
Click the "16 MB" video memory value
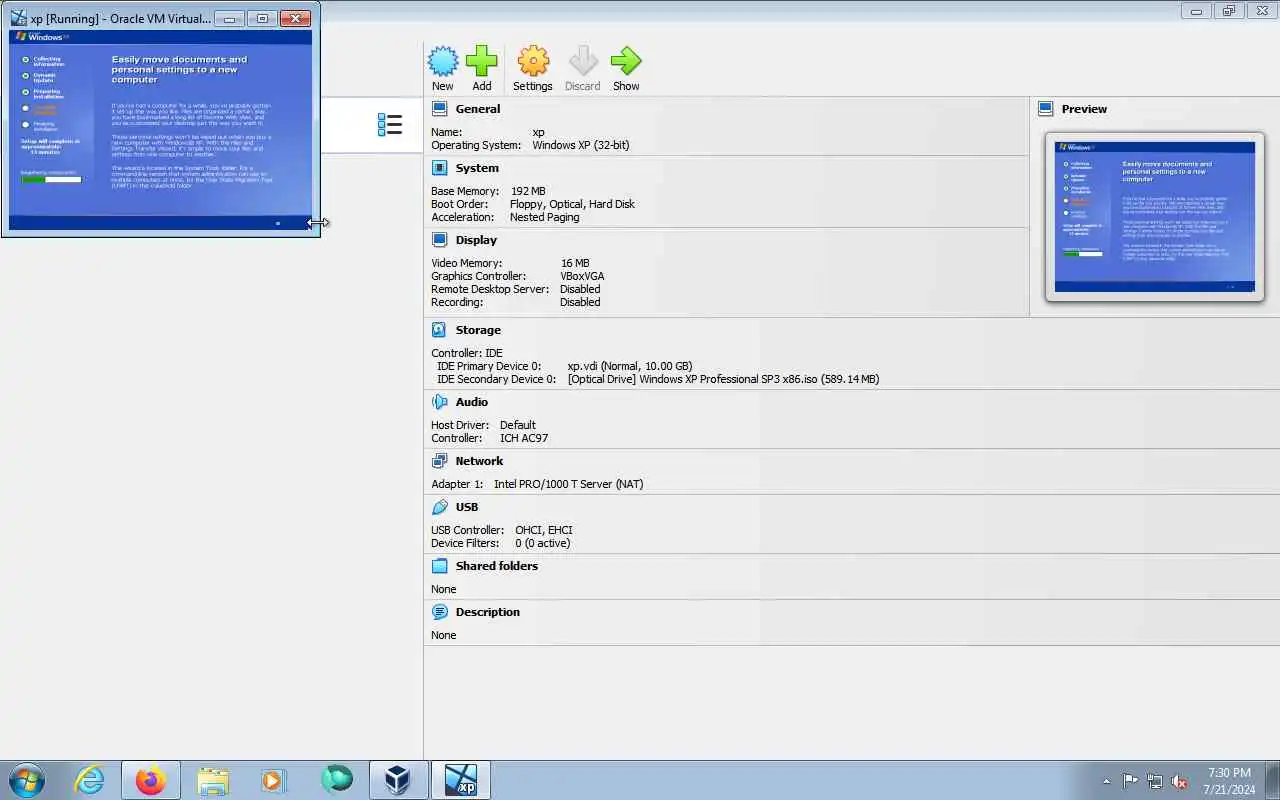(575, 263)
